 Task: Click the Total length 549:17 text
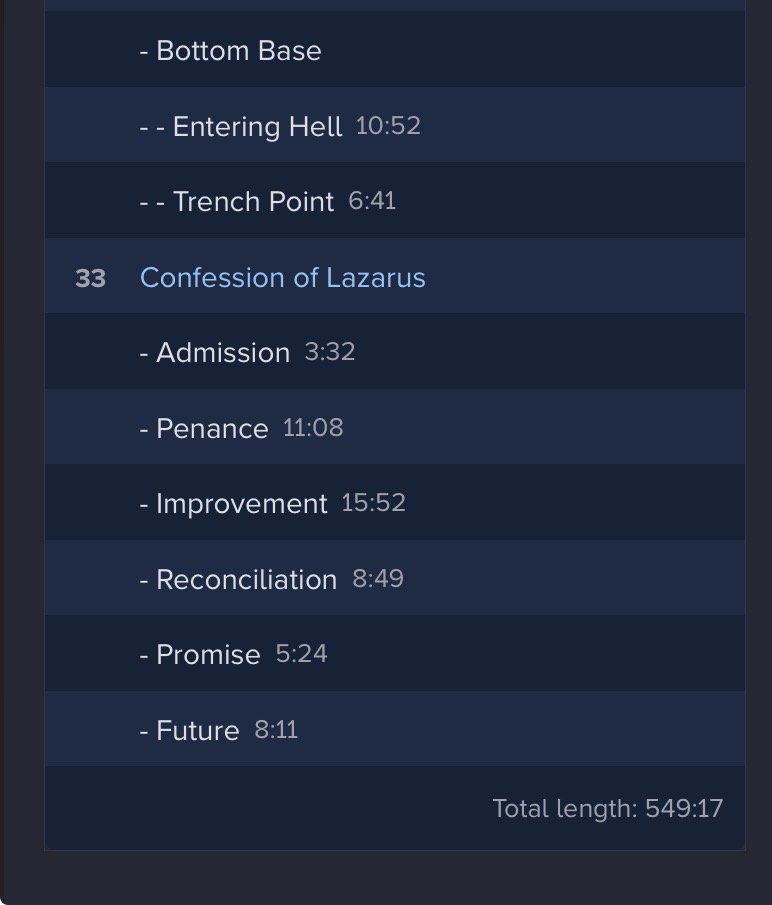pyautogui.click(x=607, y=808)
